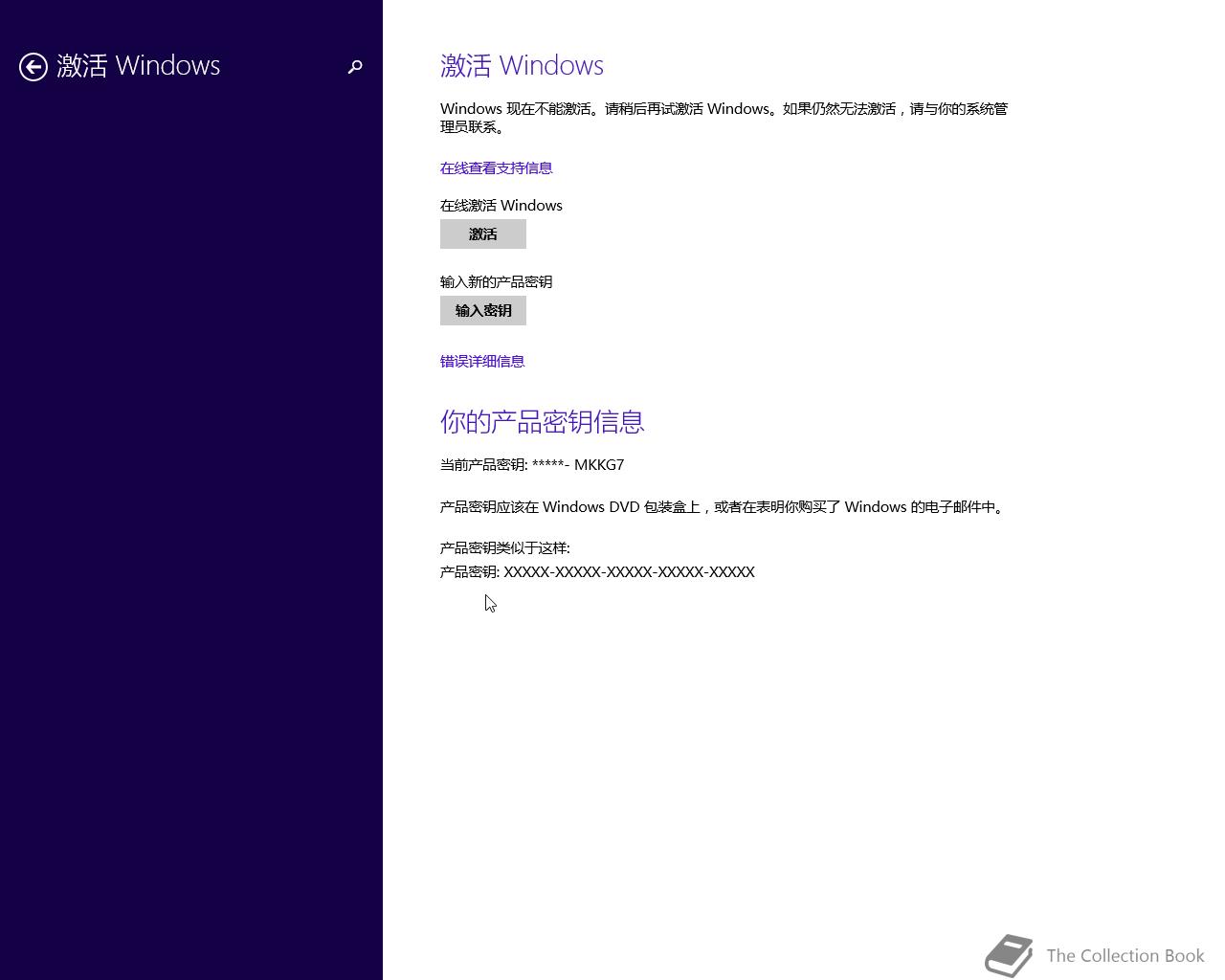The width and height of the screenshot is (1225, 980).
Task: Click the 在线激活 Windows label
Action: pos(501,206)
